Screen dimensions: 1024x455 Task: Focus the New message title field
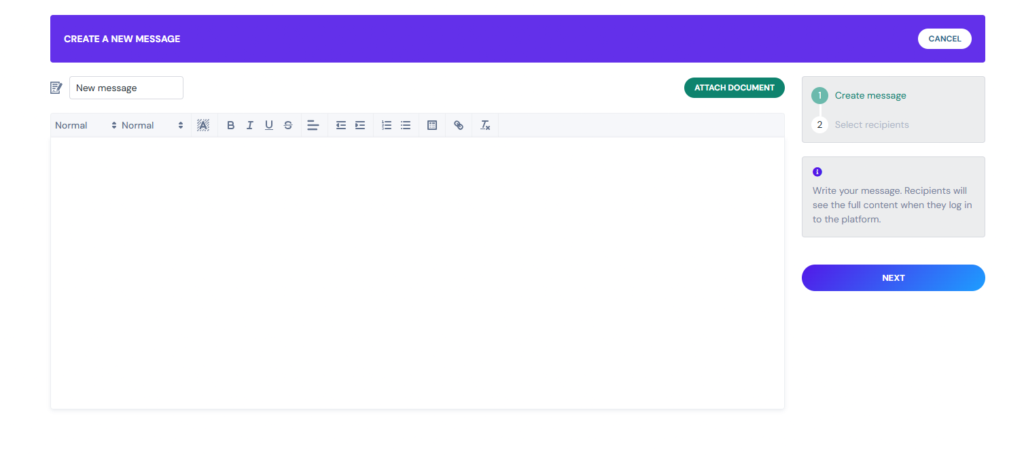(126, 87)
